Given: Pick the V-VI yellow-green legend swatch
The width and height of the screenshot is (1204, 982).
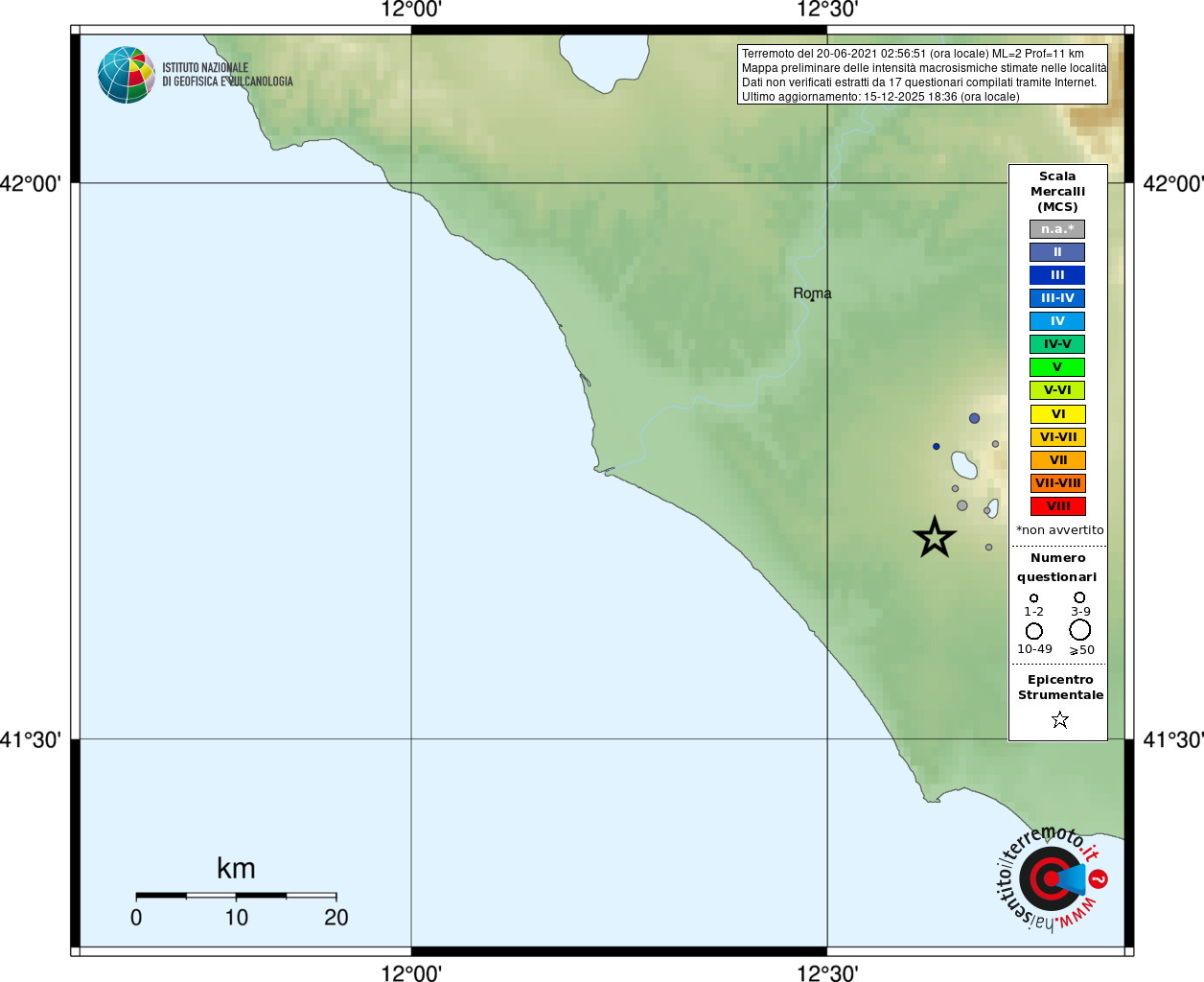Looking at the screenshot, I should point(1057,390).
